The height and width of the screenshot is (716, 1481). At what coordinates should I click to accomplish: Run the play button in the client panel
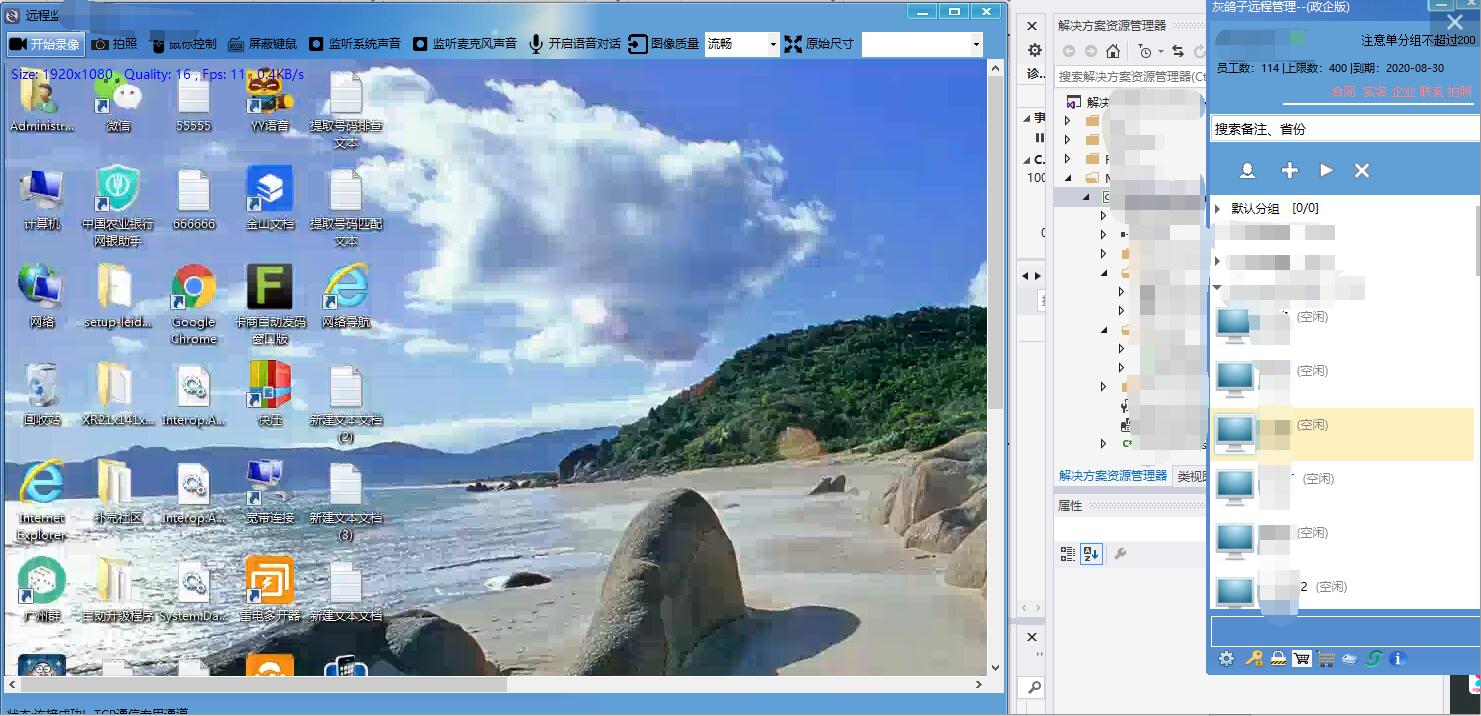pos(1325,170)
